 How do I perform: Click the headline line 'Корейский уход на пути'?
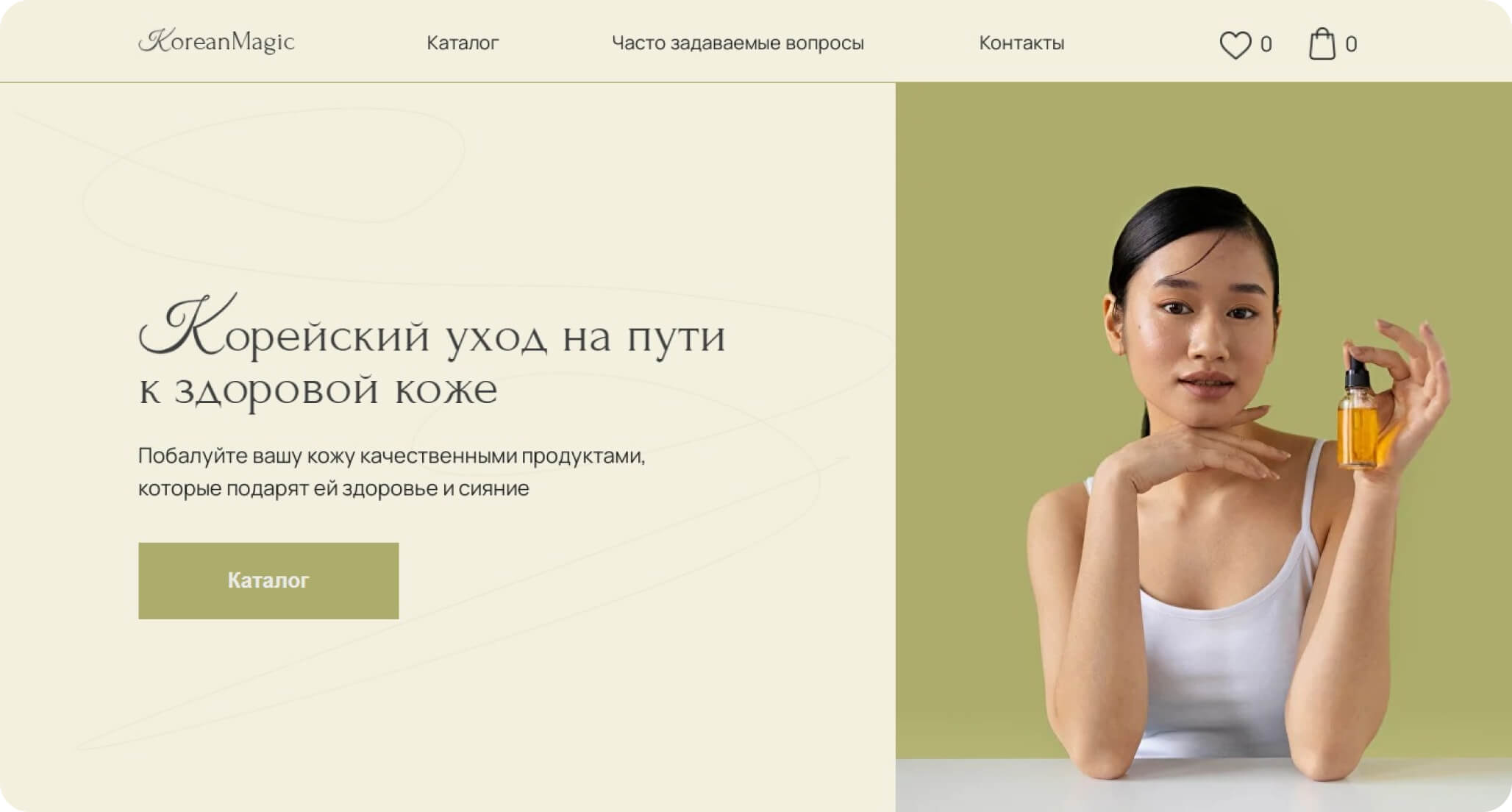pyautogui.click(x=432, y=327)
